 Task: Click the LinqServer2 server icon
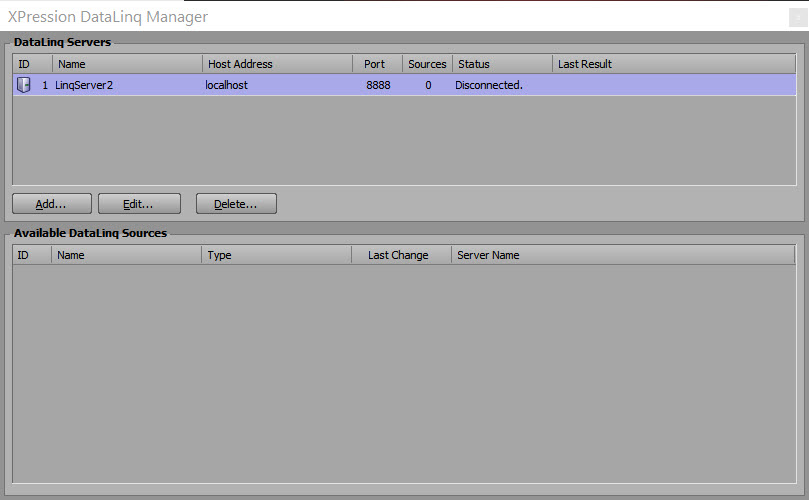tap(24, 85)
